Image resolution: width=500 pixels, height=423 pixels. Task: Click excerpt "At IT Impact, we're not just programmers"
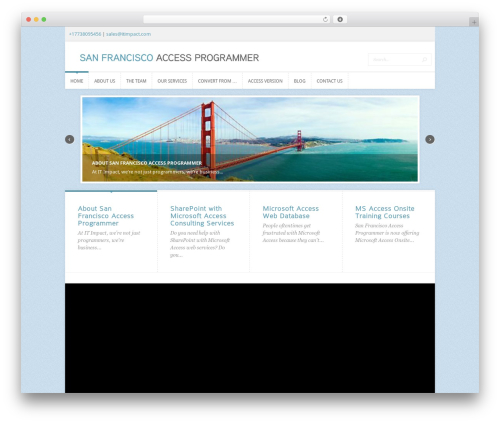click(x=109, y=240)
